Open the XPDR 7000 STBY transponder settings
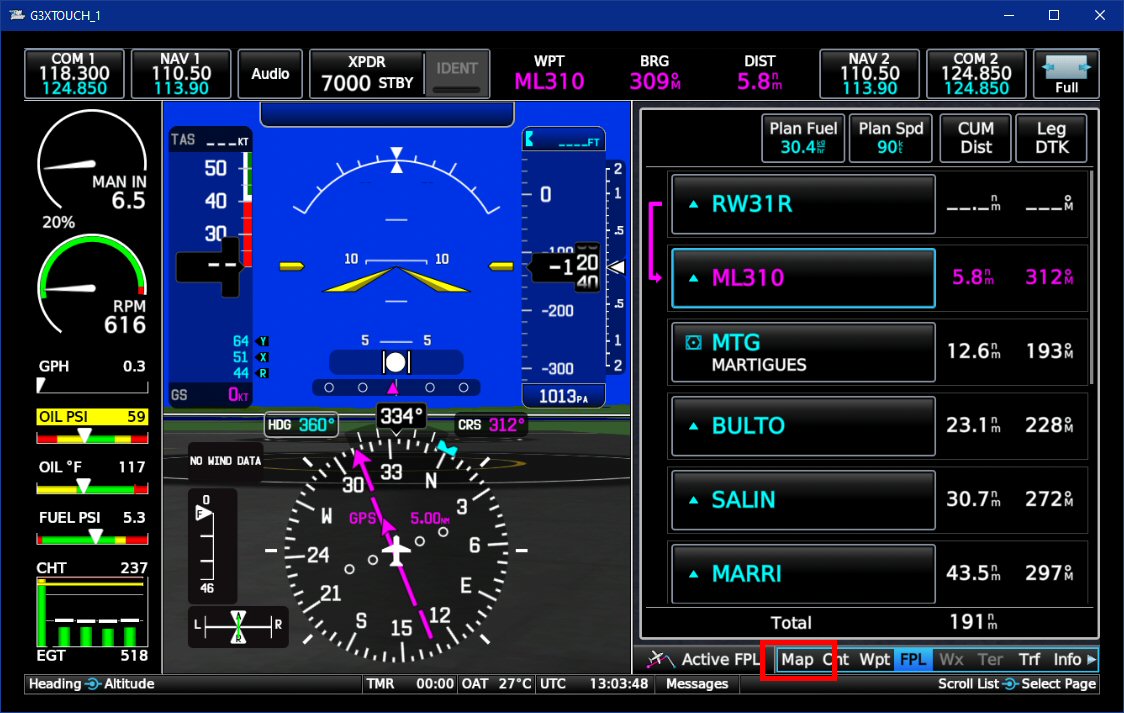1124x713 pixels. click(366, 74)
